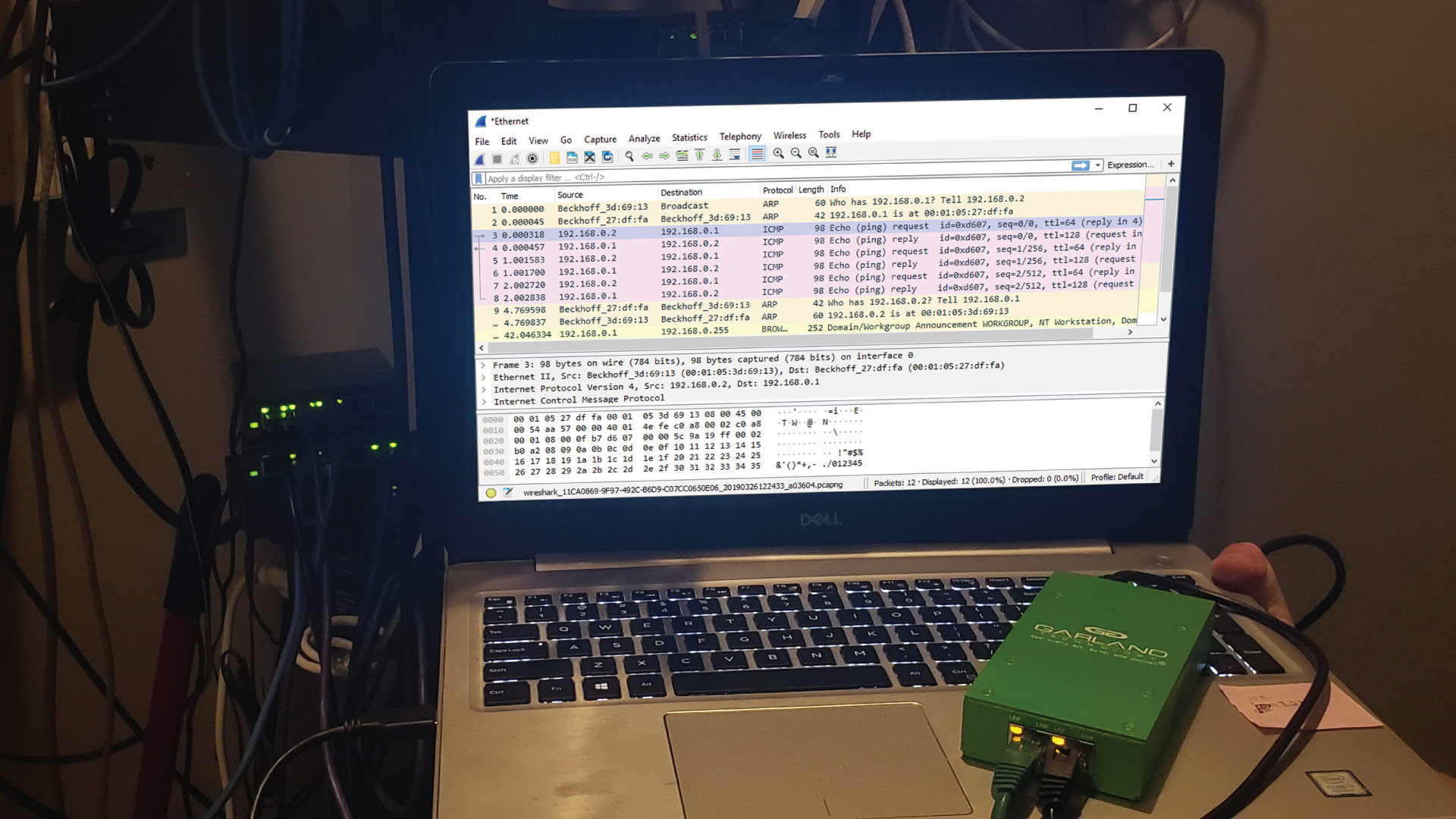
Task: Select packet 1 ARP Who has 192.168.0.1
Action: (808, 204)
